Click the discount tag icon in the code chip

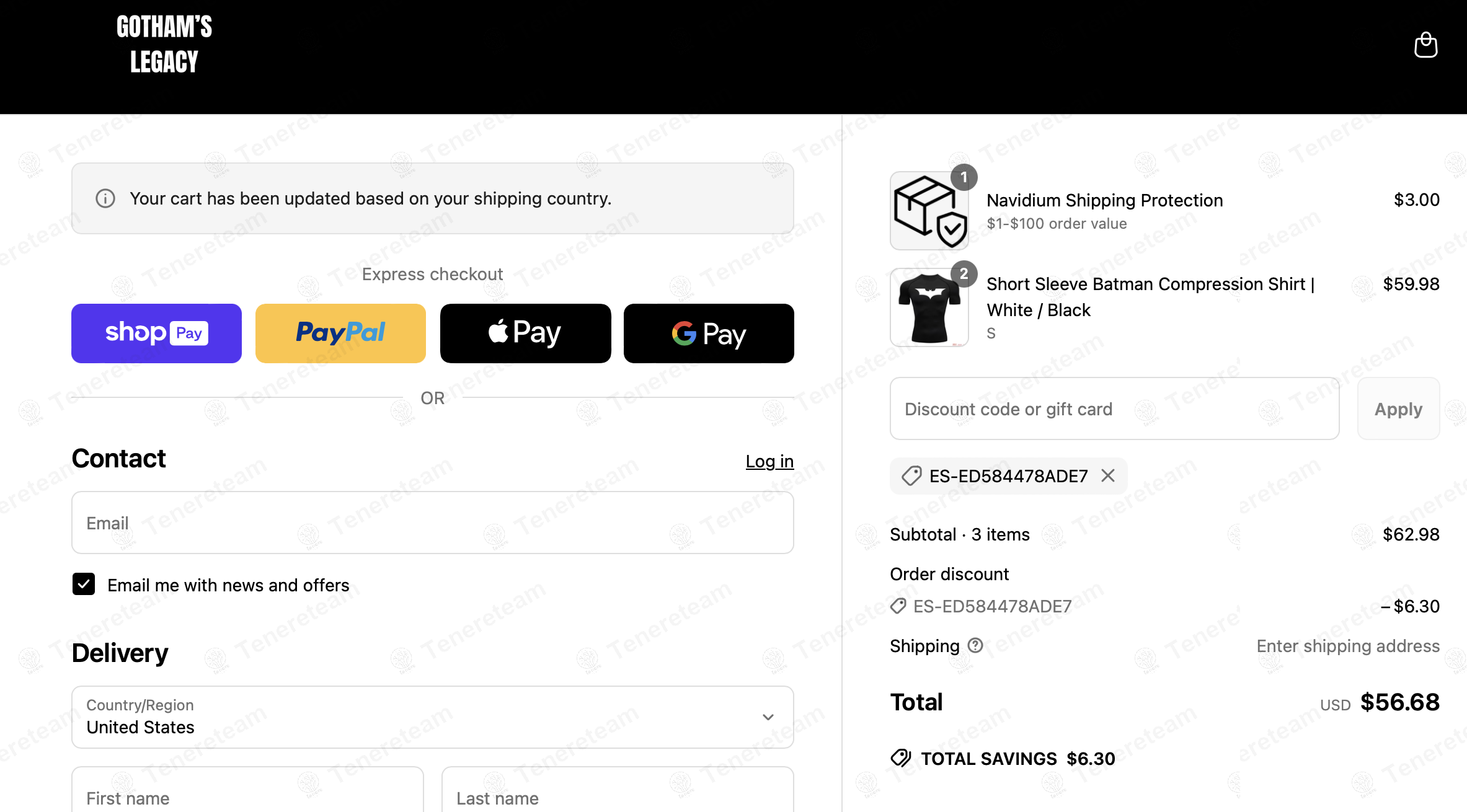tap(911, 476)
